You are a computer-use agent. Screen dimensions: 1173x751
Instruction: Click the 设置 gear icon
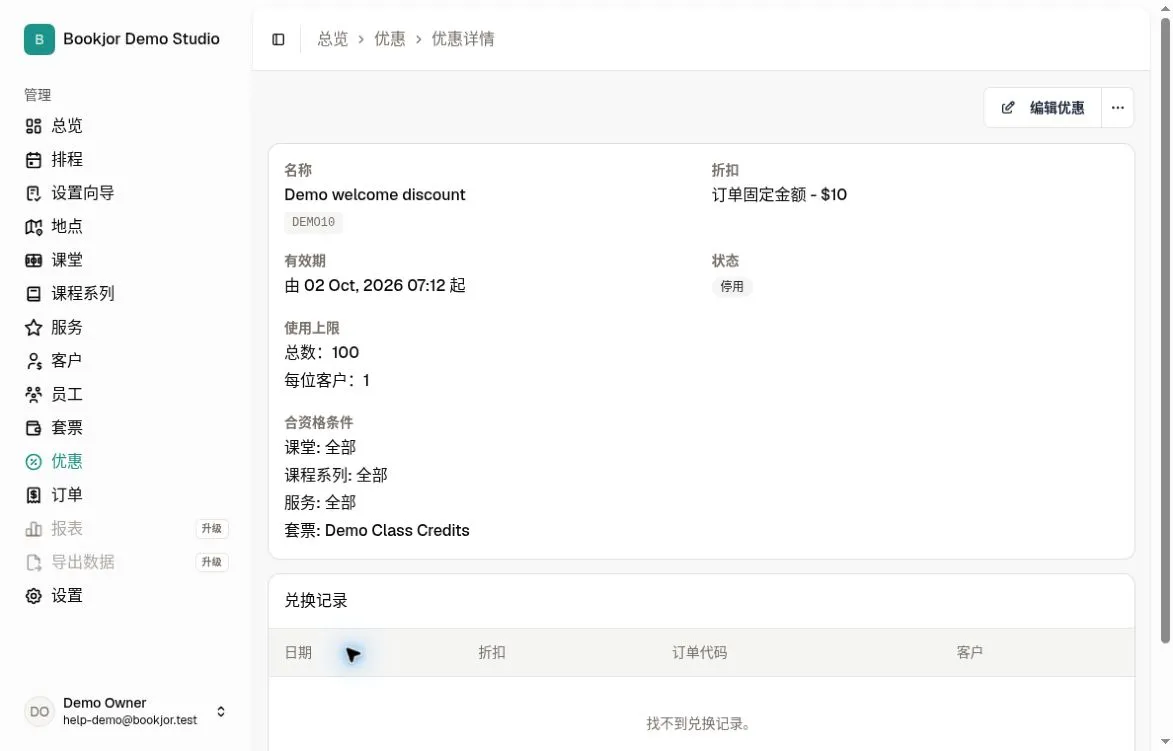pos(34,596)
